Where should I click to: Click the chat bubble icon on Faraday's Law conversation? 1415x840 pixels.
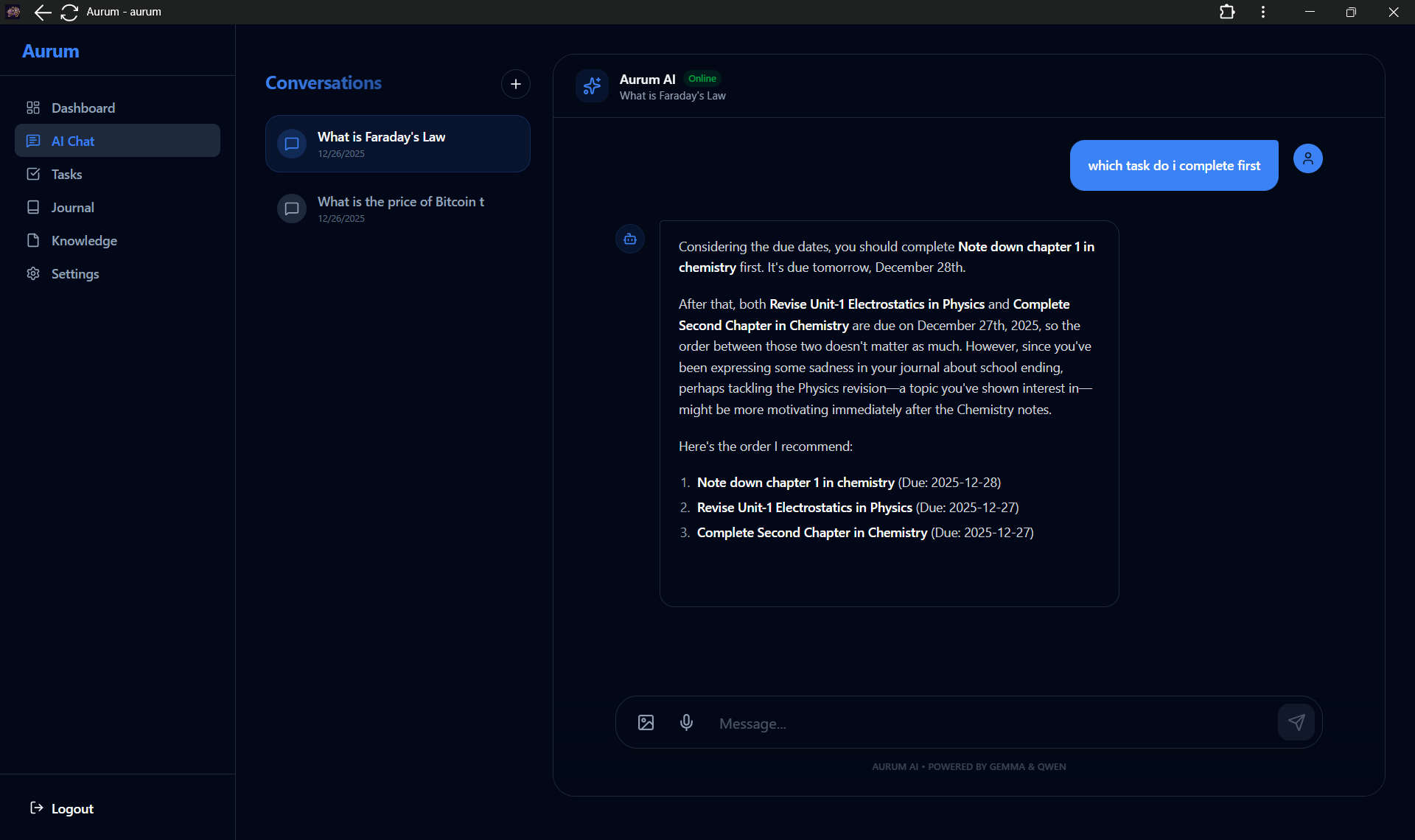[x=291, y=143]
